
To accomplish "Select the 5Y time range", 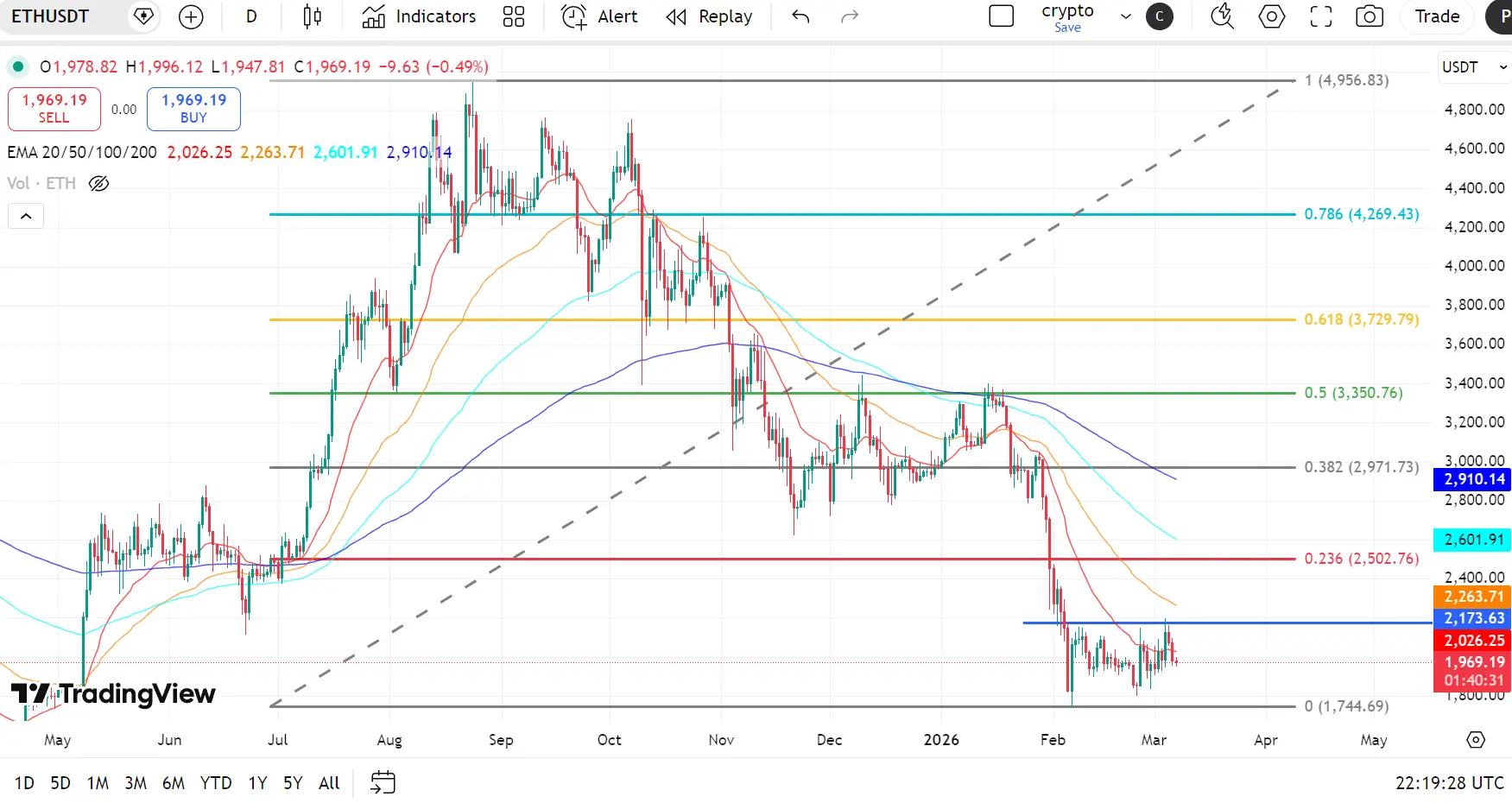I will 293,783.
